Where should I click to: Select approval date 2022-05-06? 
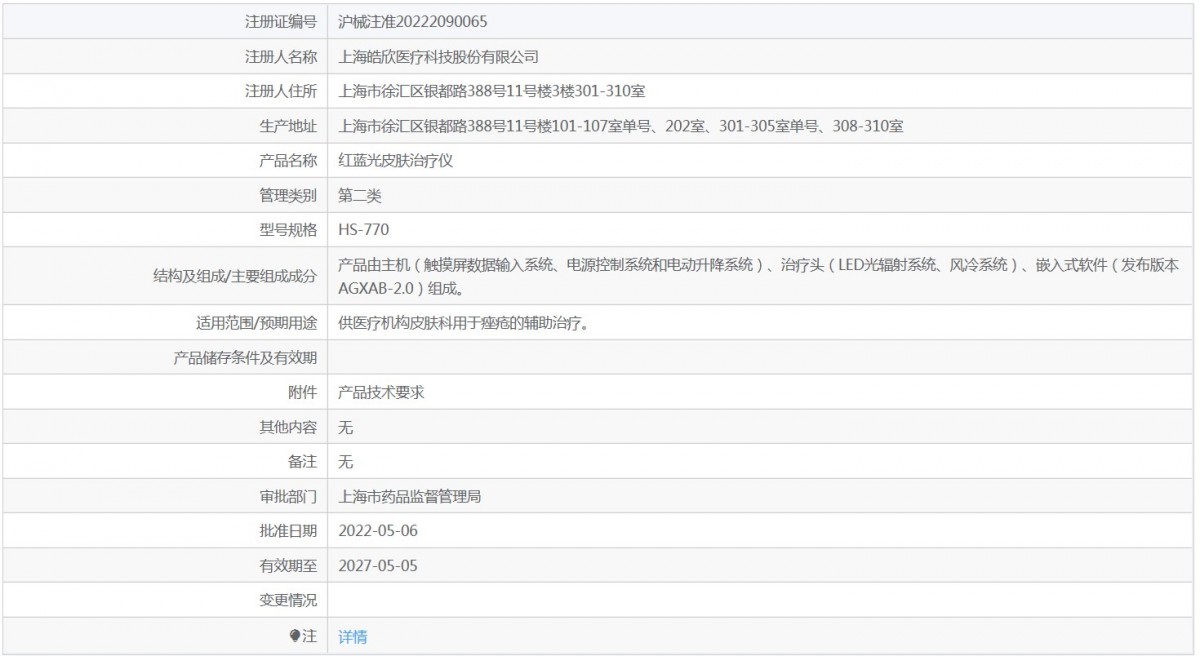pyautogui.click(x=378, y=530)
